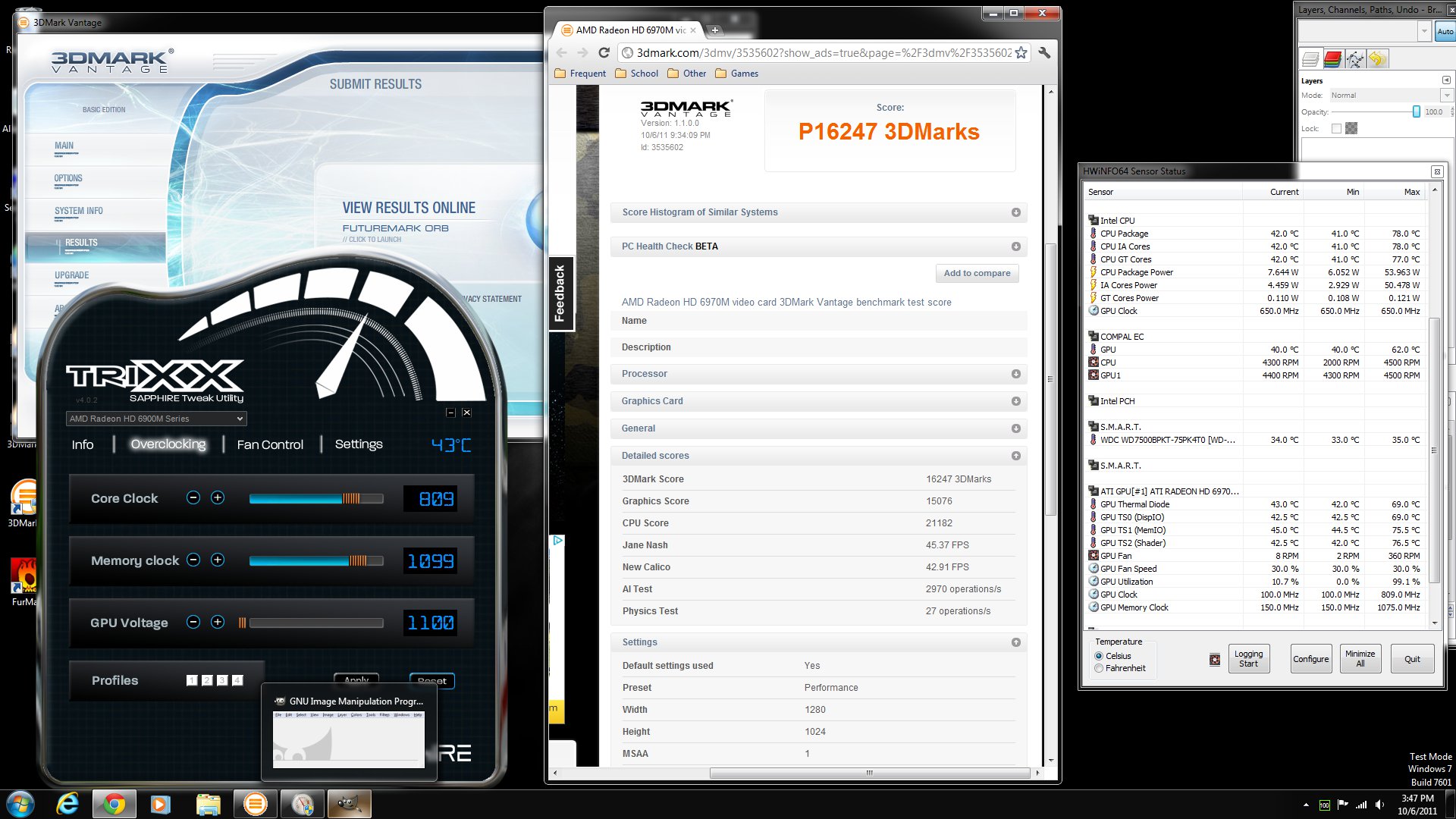The image size is (1456, 819).
Task: Open the Feedback side tab
Action: (560, 293)
